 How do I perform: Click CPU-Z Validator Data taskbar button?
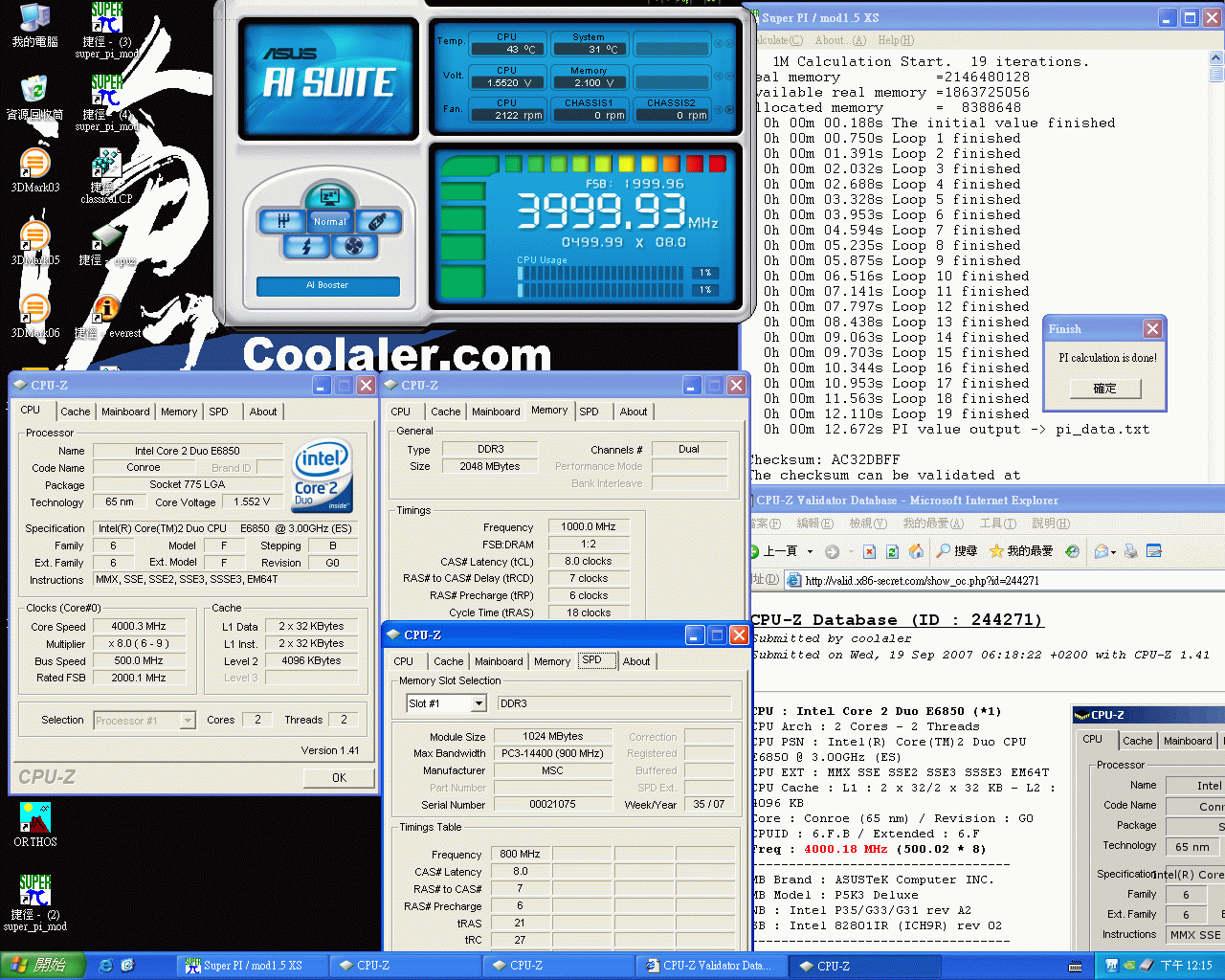(x=713, y=966)
